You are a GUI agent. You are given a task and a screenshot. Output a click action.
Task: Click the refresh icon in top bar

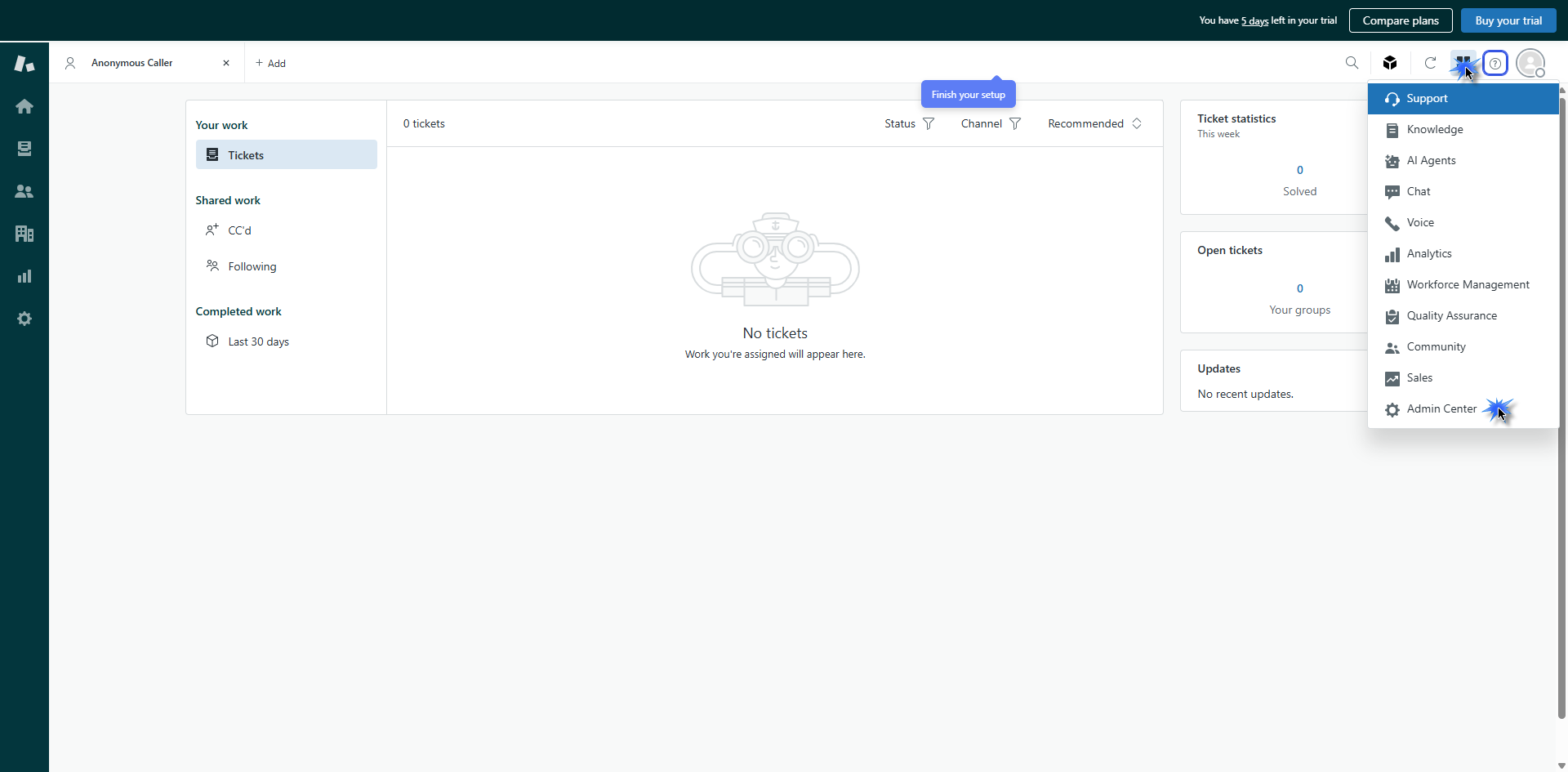tap(1430, 63)
